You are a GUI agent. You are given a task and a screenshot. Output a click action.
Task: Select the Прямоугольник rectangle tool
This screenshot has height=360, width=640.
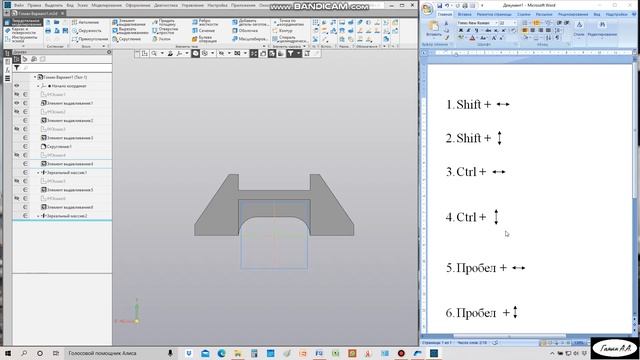[x=90, y=39]
